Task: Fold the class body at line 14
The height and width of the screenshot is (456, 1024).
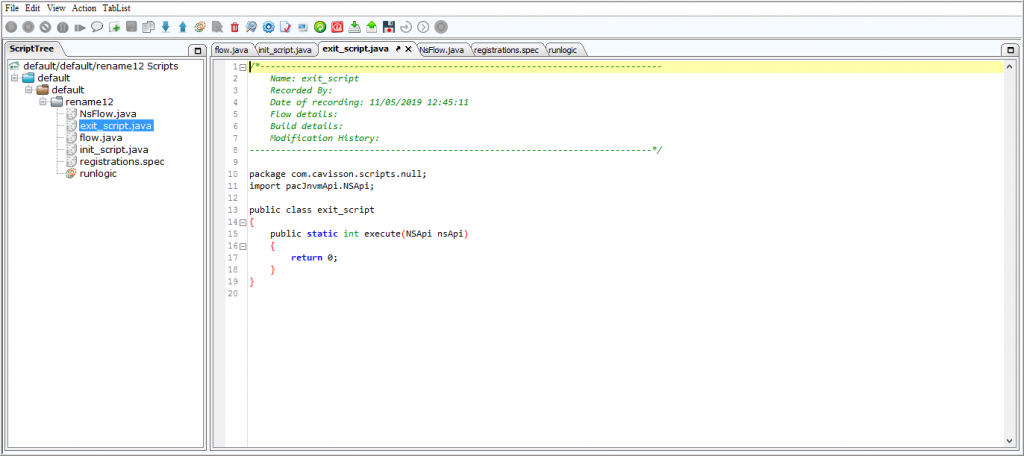Action: (243, 222)
